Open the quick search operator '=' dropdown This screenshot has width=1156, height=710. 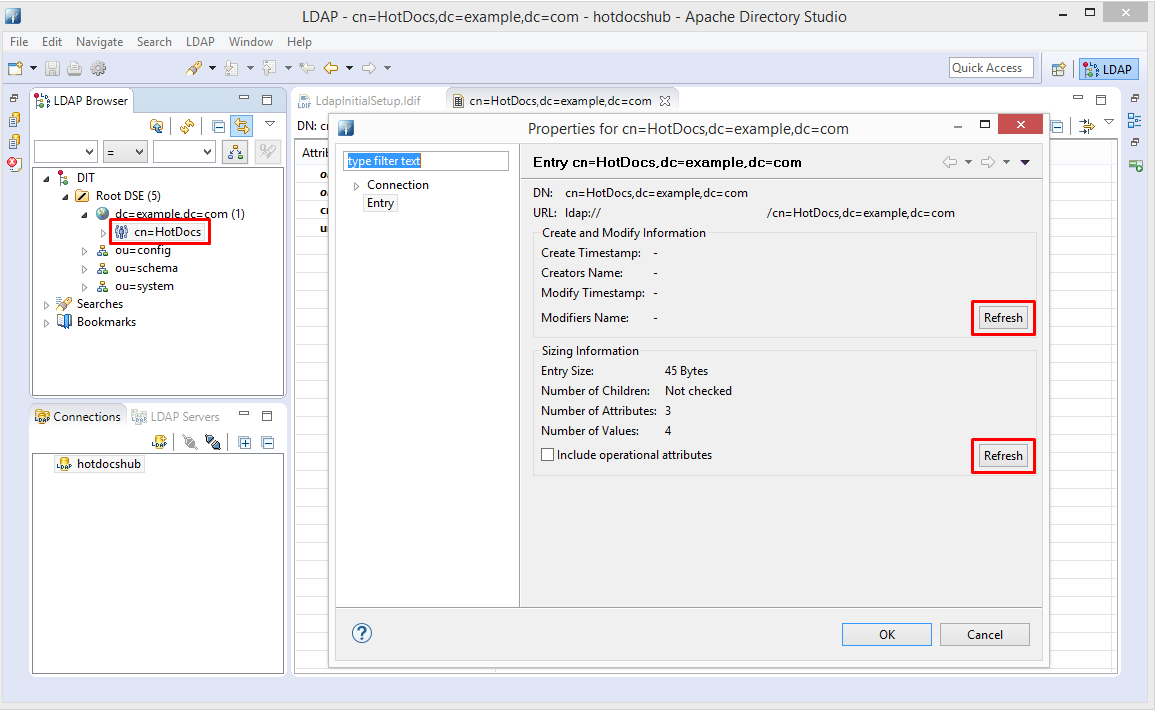pyautogui.click(x=126, y=151)
